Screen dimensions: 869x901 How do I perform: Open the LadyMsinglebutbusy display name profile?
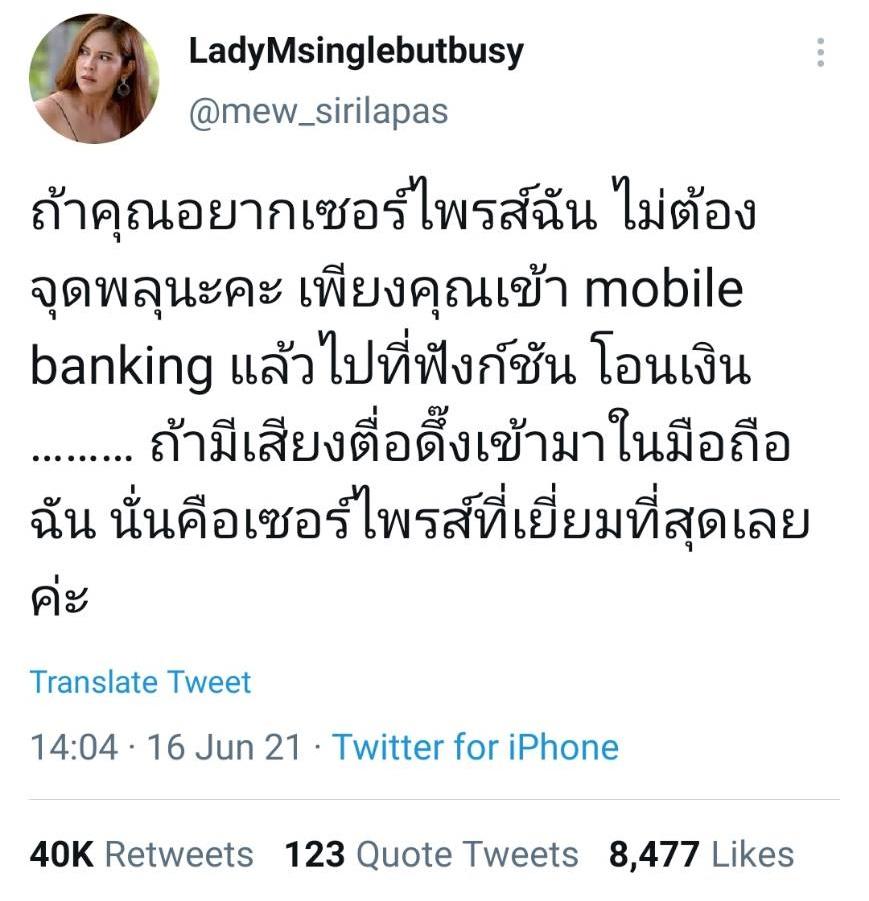356,52
